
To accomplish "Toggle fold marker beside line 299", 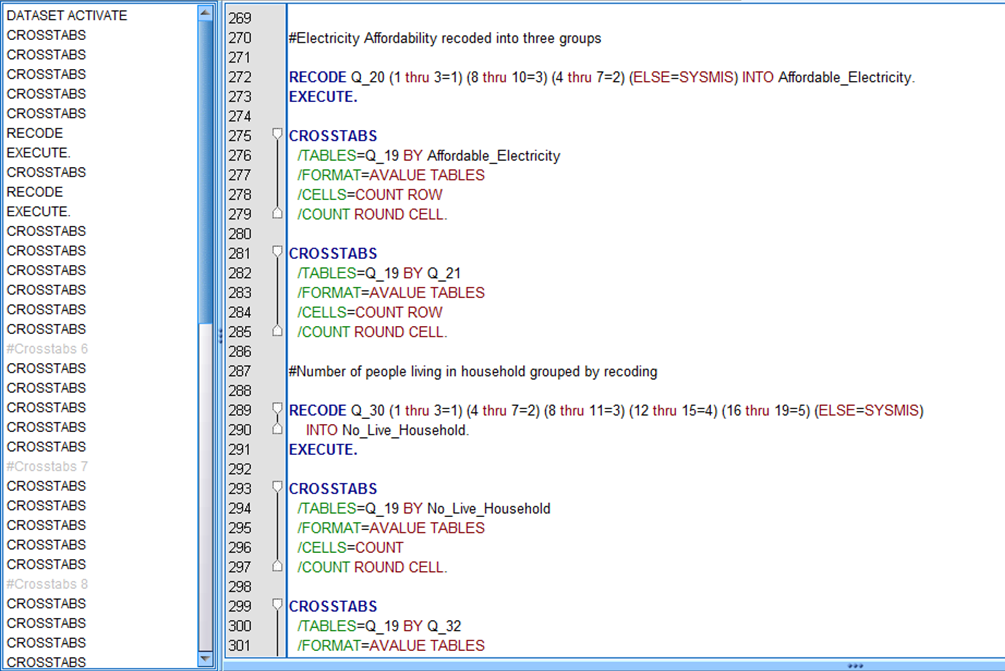I will [277, 606].
